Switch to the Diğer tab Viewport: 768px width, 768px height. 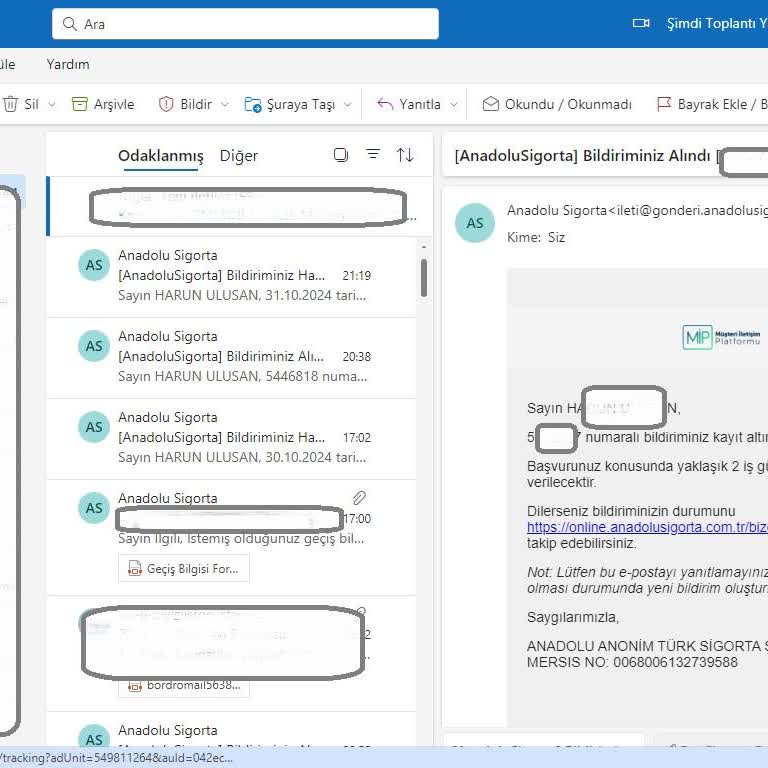[239, 156]
